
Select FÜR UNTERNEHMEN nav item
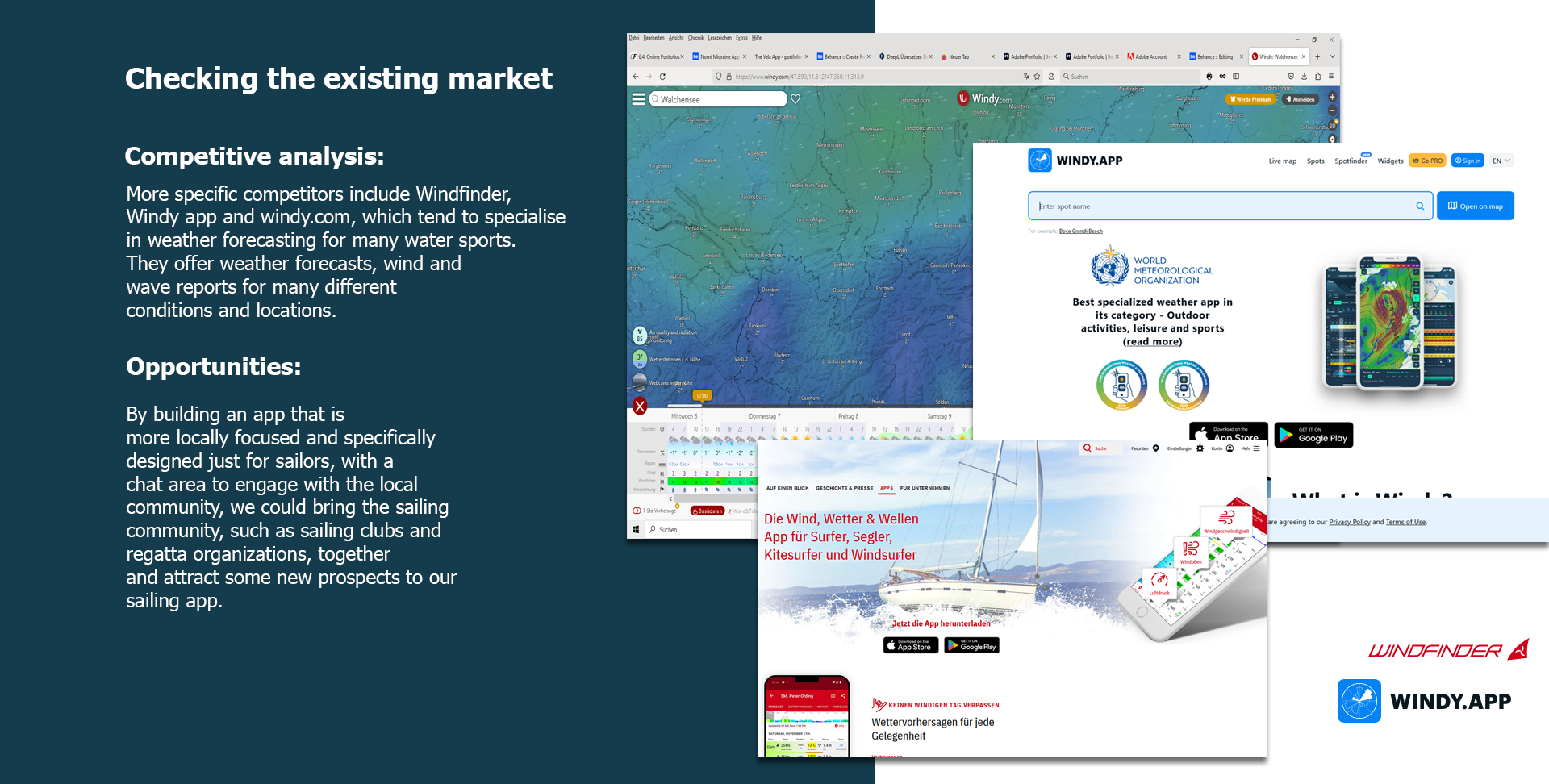pyautogui.click(x=925, y=488)
